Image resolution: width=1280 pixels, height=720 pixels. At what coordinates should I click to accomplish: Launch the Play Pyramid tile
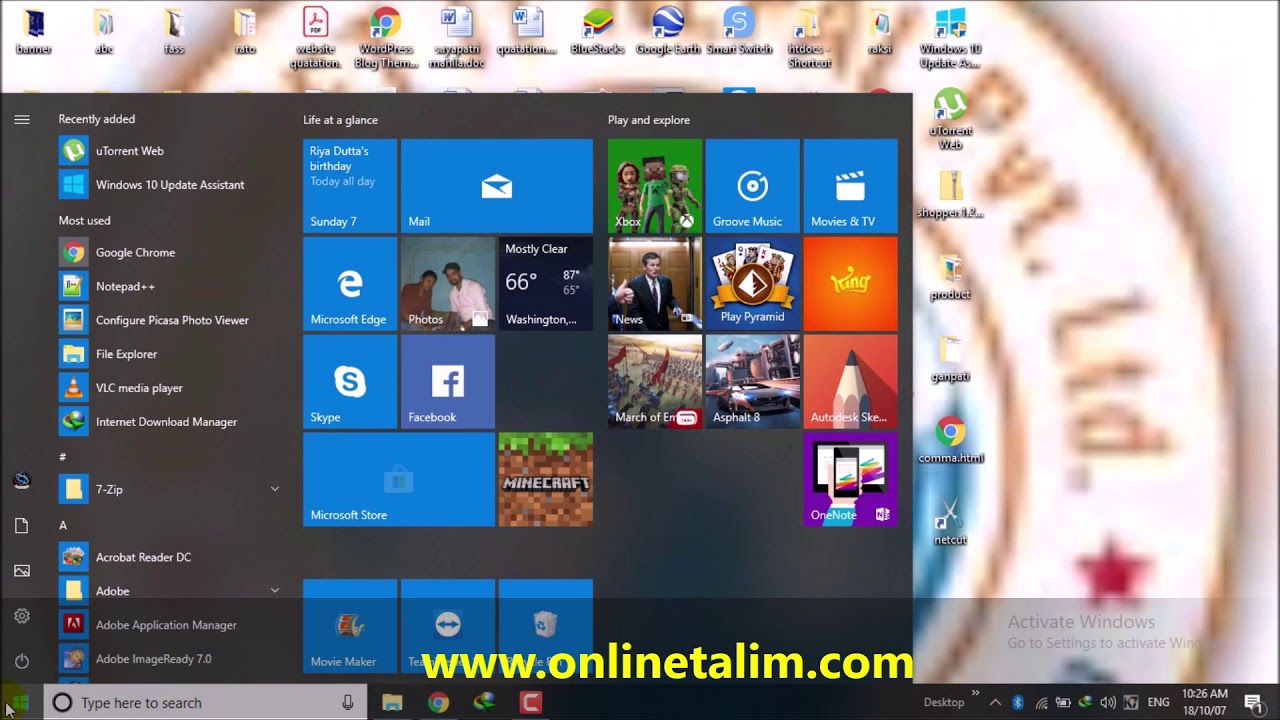pyautogui.click(x=753, y=284)
